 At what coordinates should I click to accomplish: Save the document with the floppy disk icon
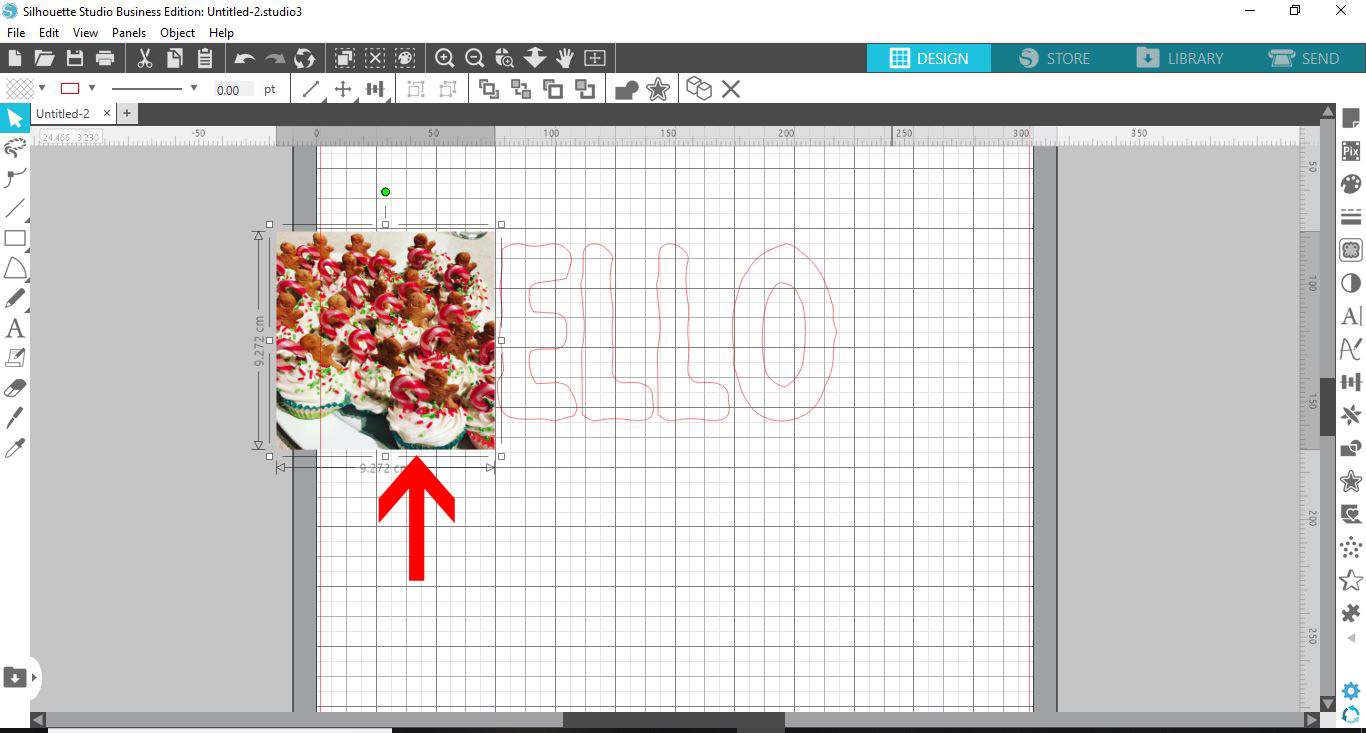click(74, 58)
